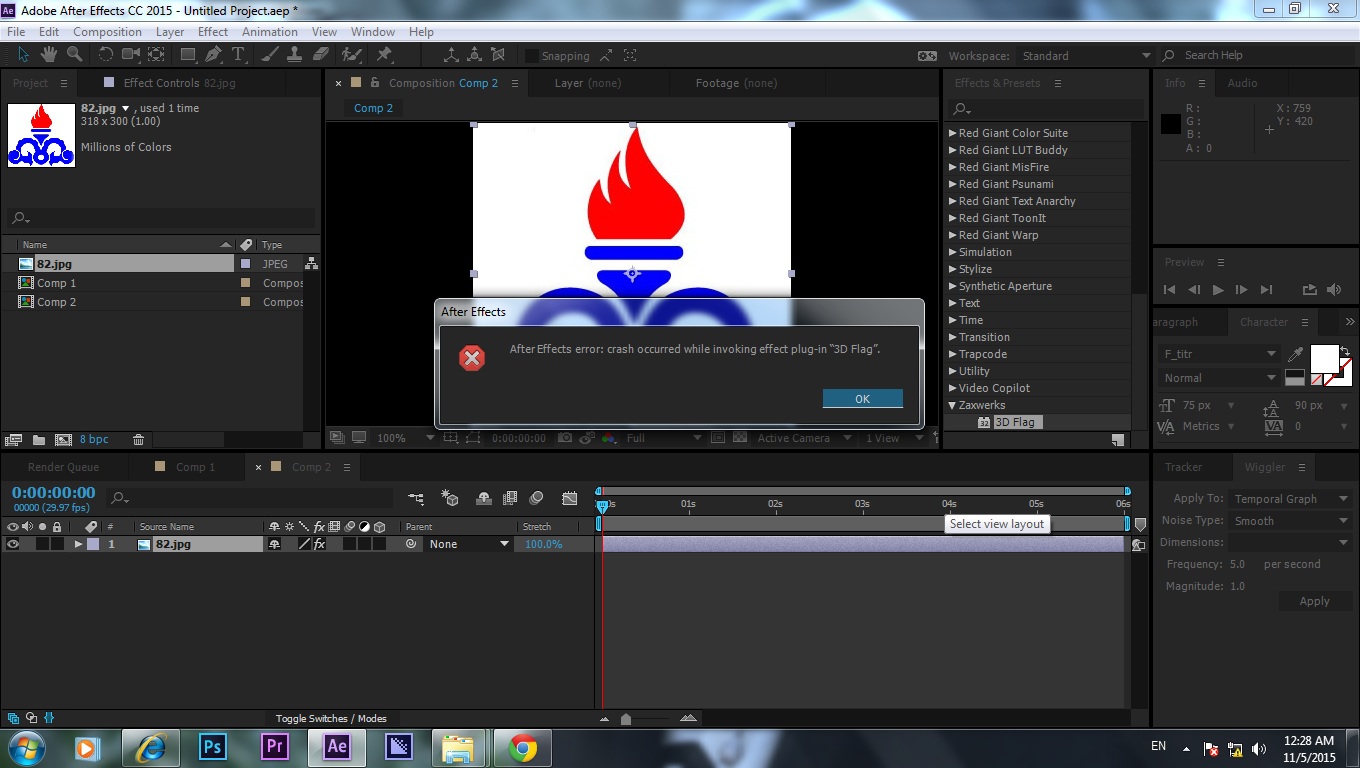Screen dimensions: 1360x768
Task: Select the Roto Brush tool
Action: 351,55
